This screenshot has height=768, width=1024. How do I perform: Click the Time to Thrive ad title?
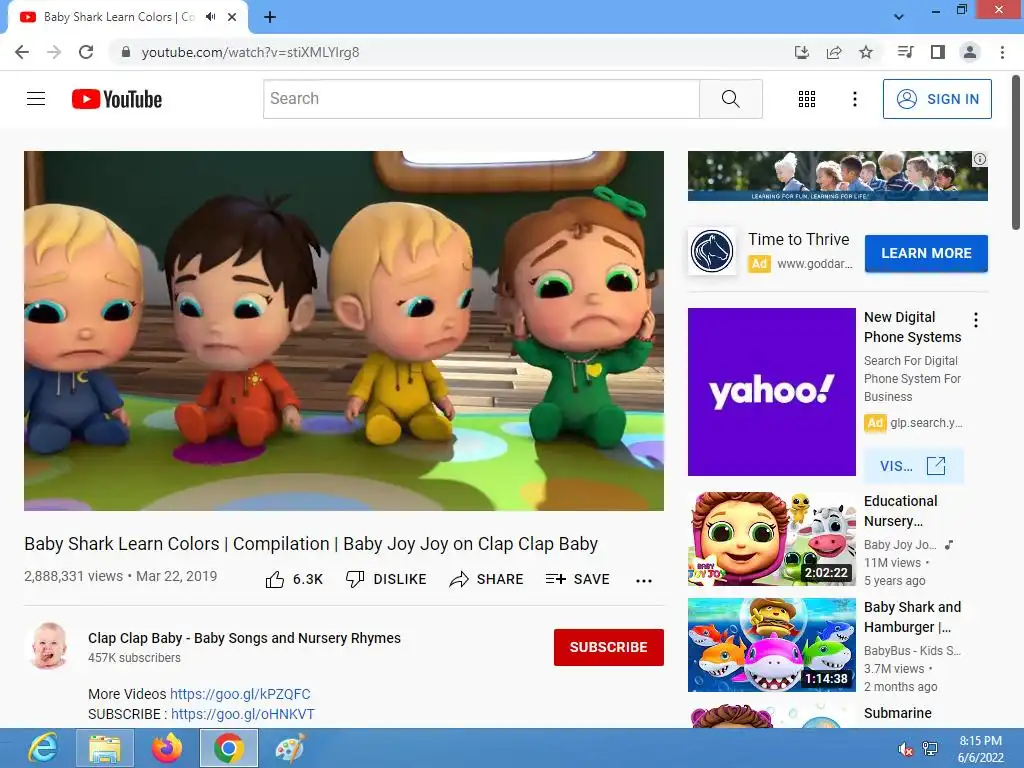coord(799,239)
